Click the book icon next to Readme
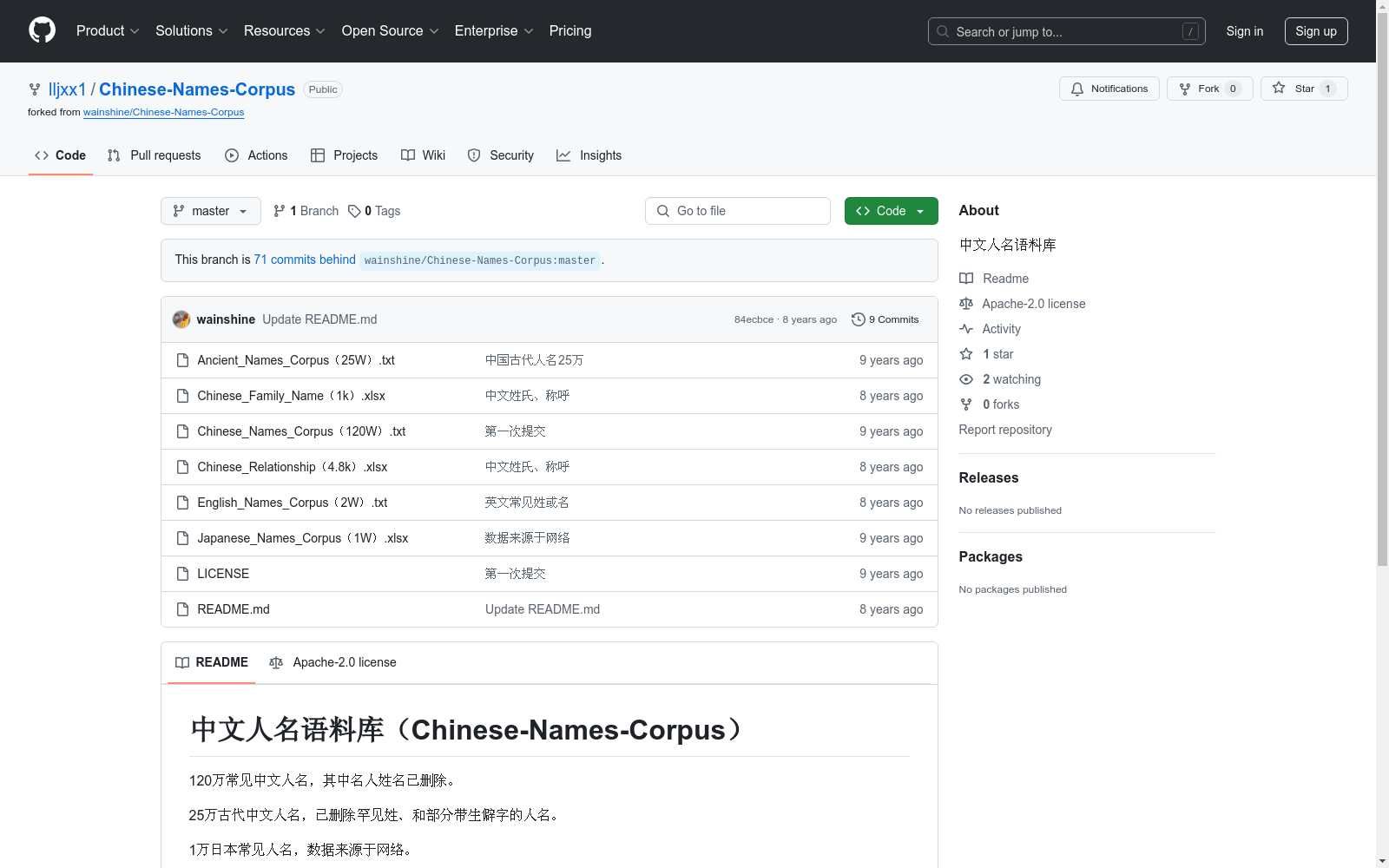The width and height of the screenshot is (1389, 868). pos(966,279)
